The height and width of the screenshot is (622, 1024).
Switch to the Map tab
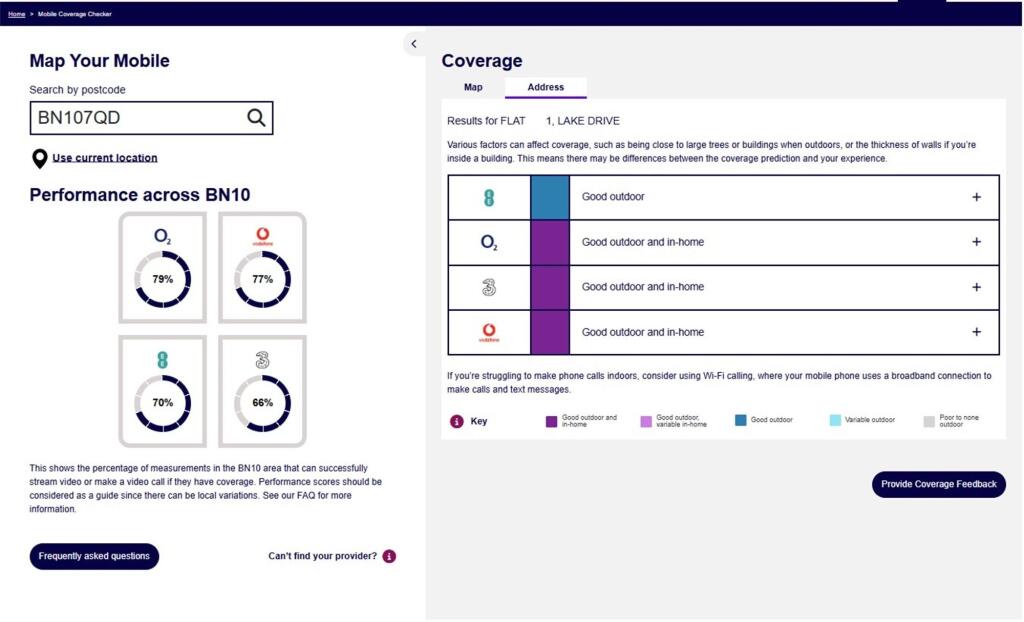pyautogui.click(x=473, y=87)
